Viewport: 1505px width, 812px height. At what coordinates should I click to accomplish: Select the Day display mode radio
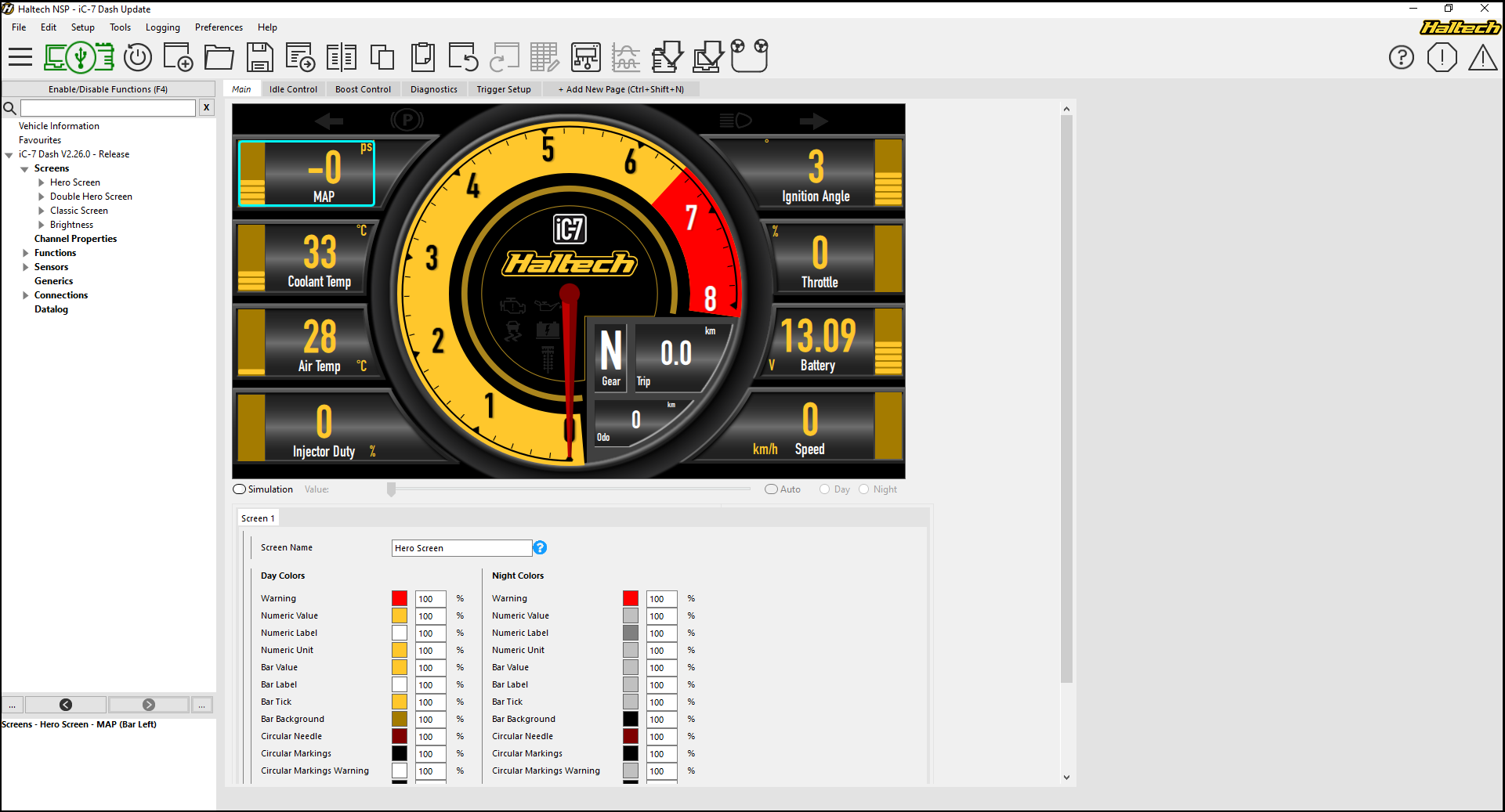tap(824, 489)
